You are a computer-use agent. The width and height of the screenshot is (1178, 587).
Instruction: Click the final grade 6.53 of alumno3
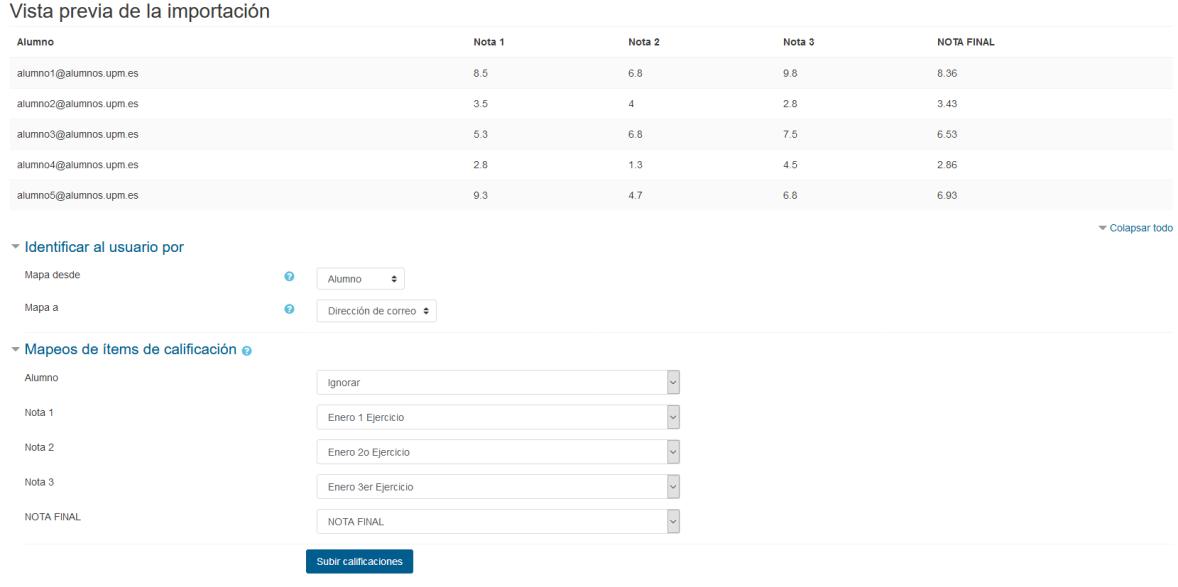[x=947, y=135]
